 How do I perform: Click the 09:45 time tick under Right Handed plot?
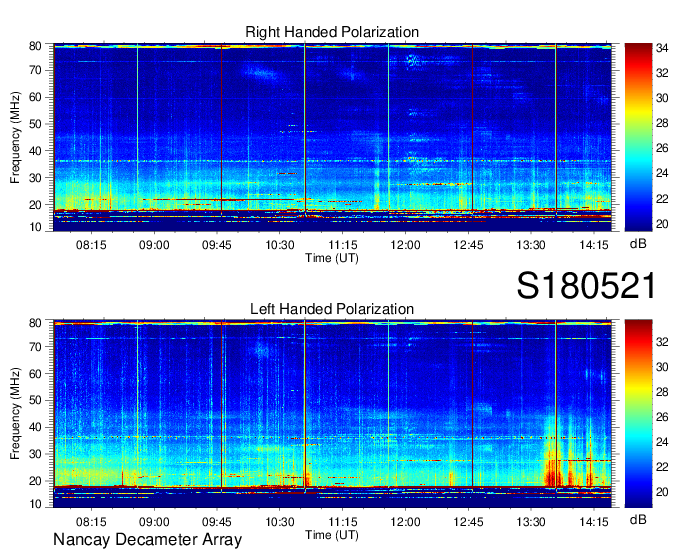217,245
